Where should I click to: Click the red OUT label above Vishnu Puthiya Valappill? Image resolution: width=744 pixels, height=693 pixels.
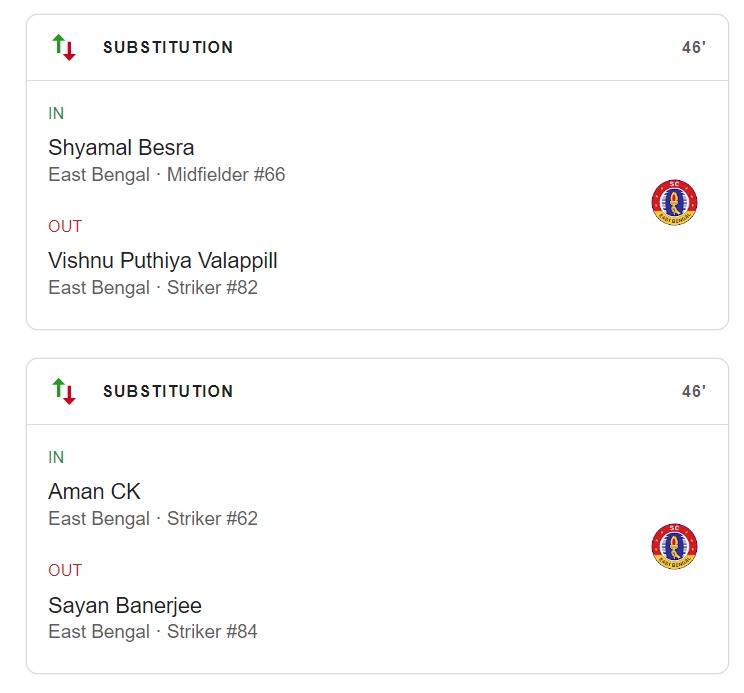[65, 226]
